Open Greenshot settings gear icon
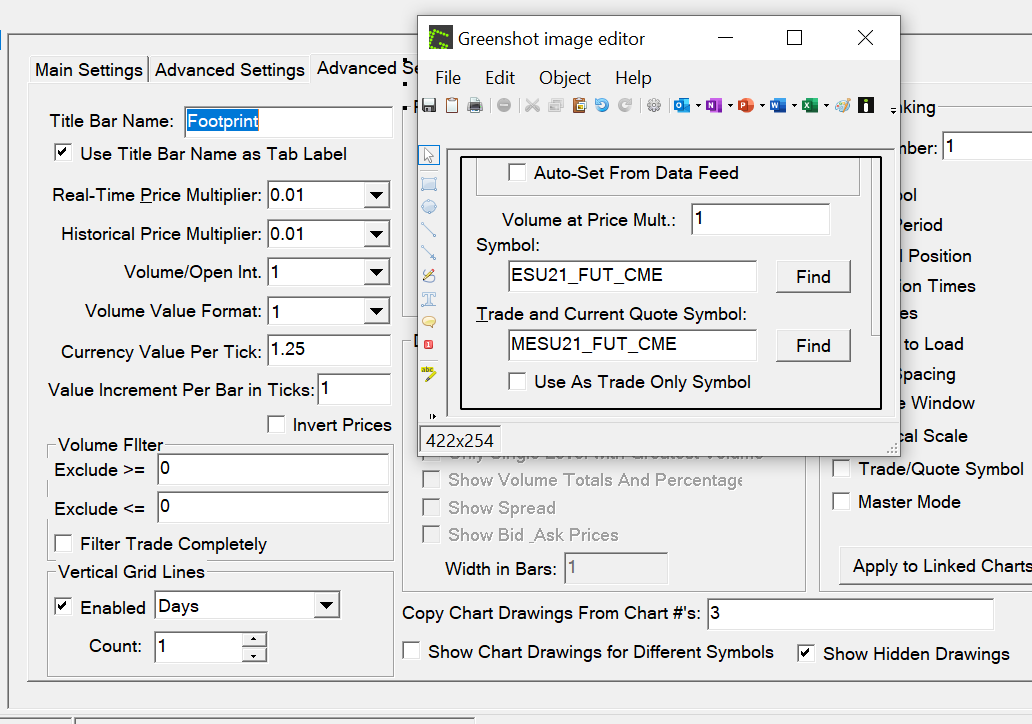The height and width of the screenshot is (724, 1032). [x=654, y=105]
